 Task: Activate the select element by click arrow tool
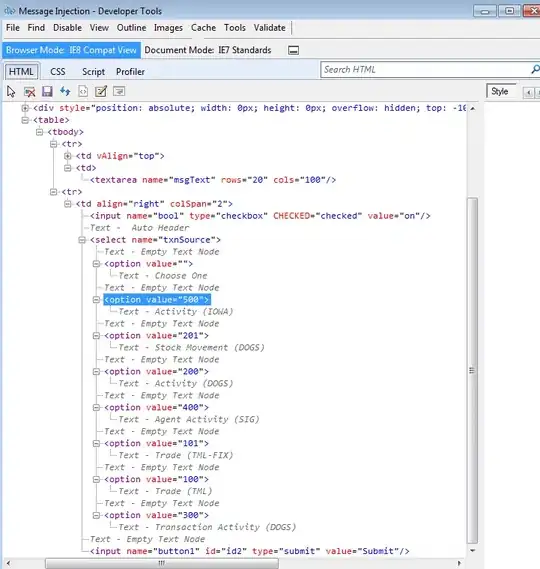tap(11, 91)
